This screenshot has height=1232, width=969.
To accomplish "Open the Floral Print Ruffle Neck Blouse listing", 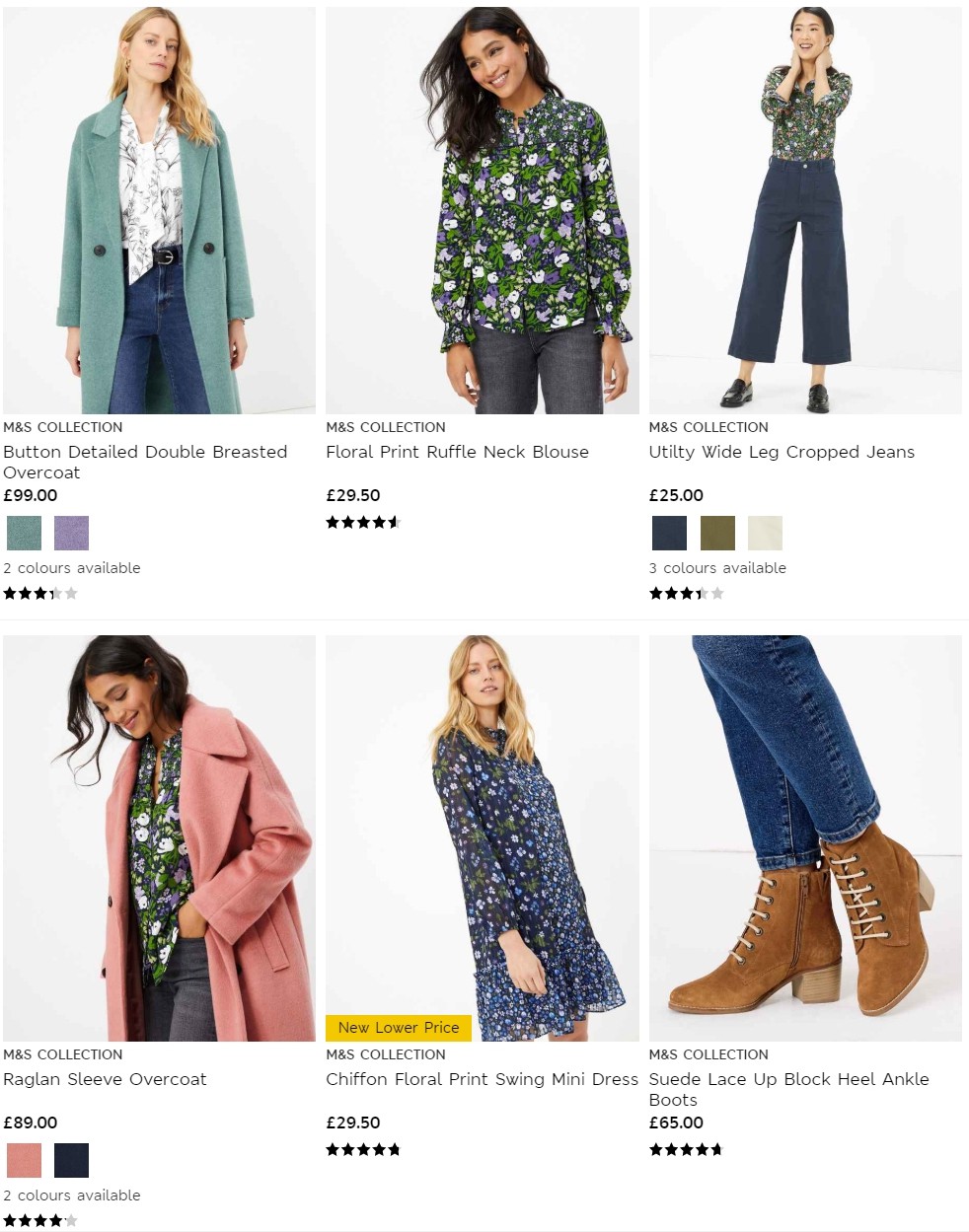I will [457, 452].
